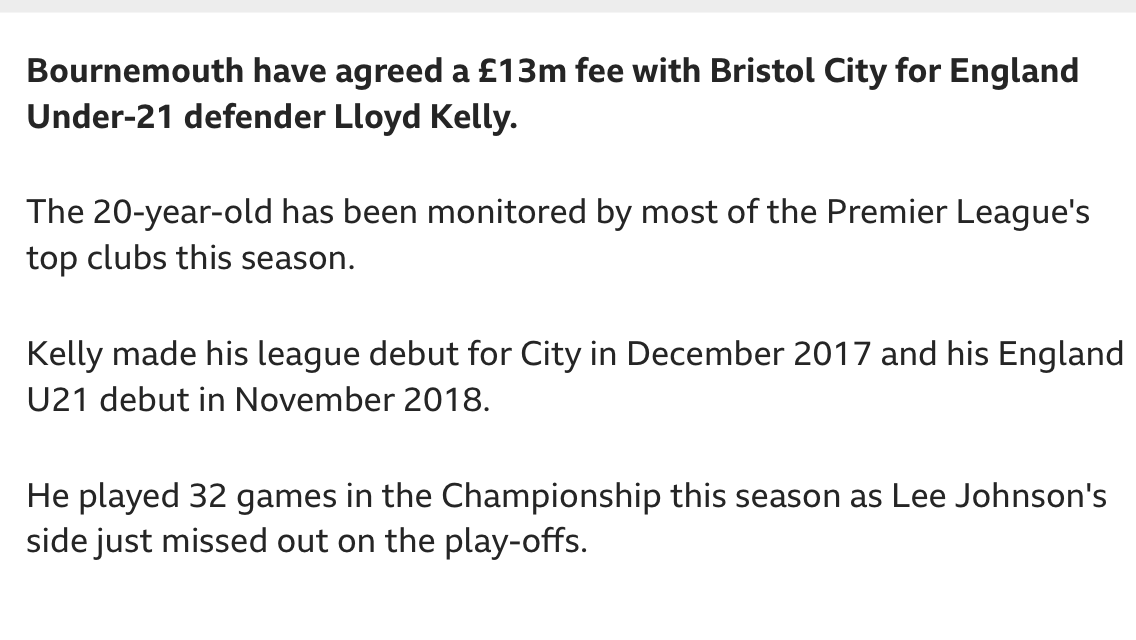
Task: Click 'Lee Johnson's' name
Action: click(x=999, y=496)
